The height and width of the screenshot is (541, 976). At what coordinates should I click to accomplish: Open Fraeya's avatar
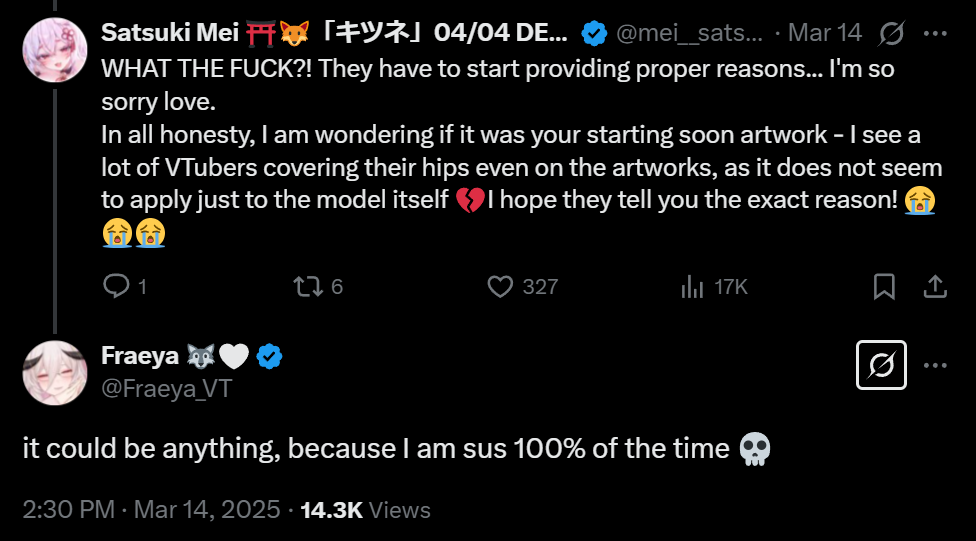55,373
